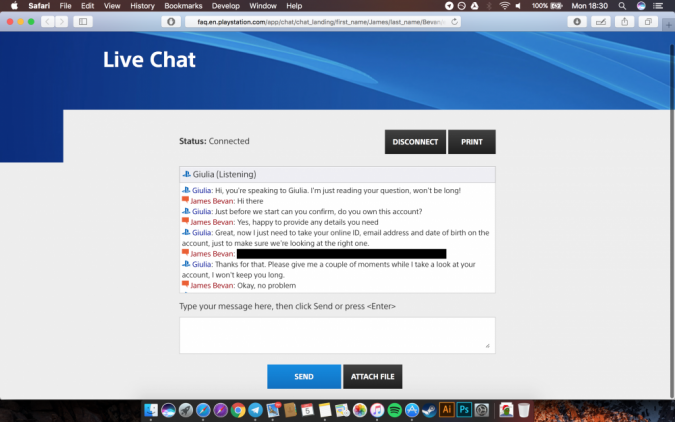Screen dimensions: 675x422
Task: Open the History menu
Action: tap(142, 6)
